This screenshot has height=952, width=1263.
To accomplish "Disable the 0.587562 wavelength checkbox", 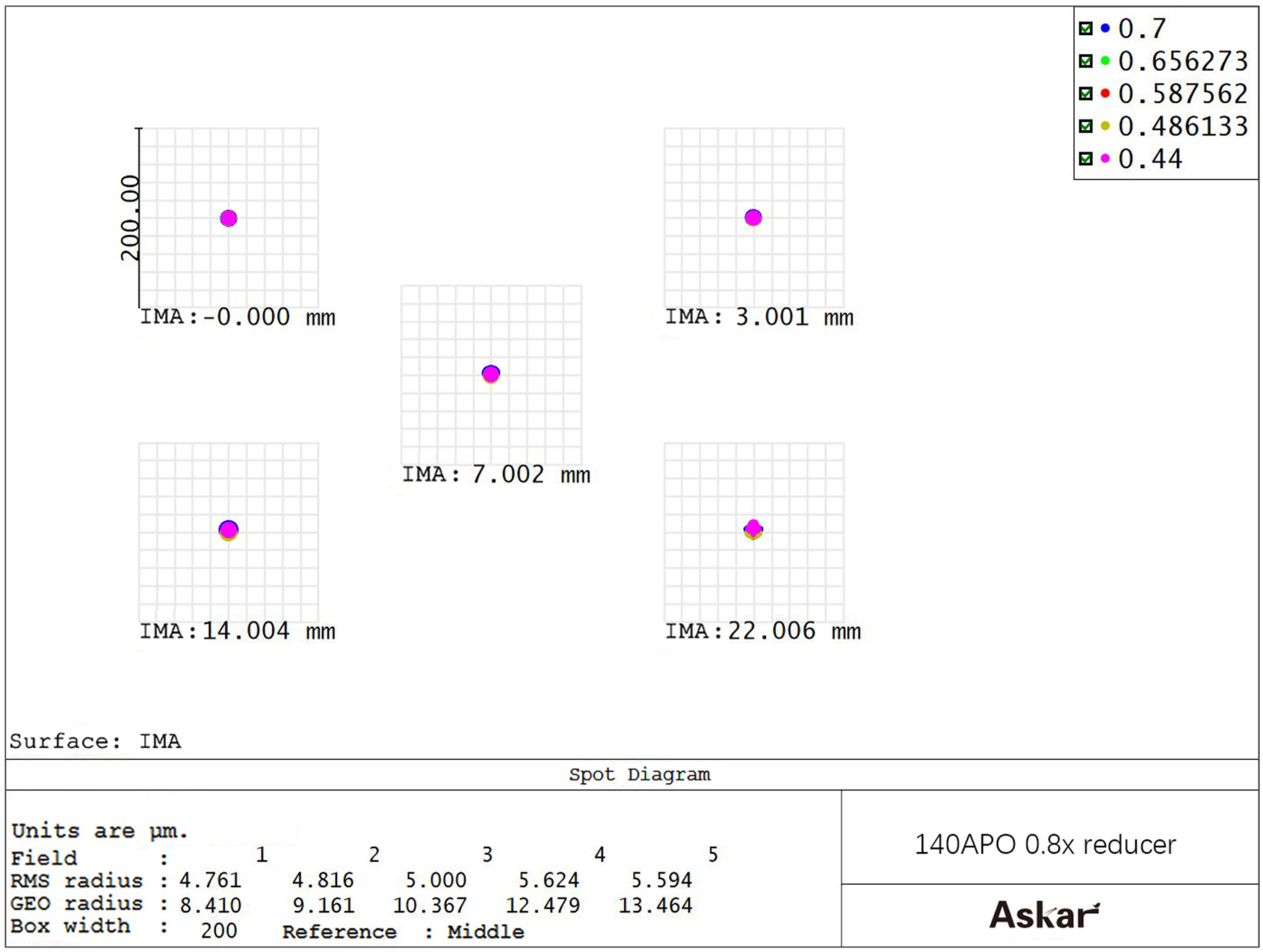I will (1086, 94).
